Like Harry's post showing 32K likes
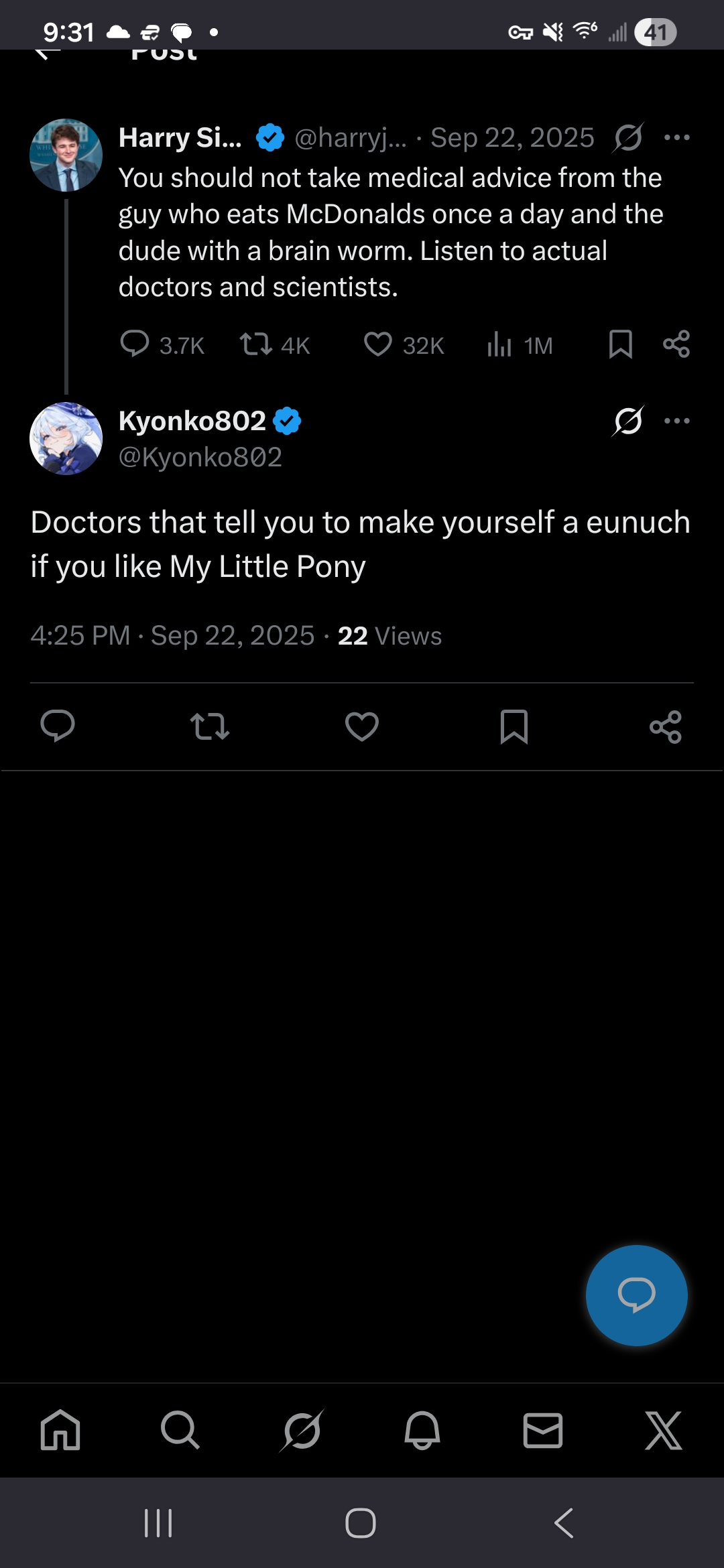The width and height of the screenshot is (724, 1568). [378, 344]
